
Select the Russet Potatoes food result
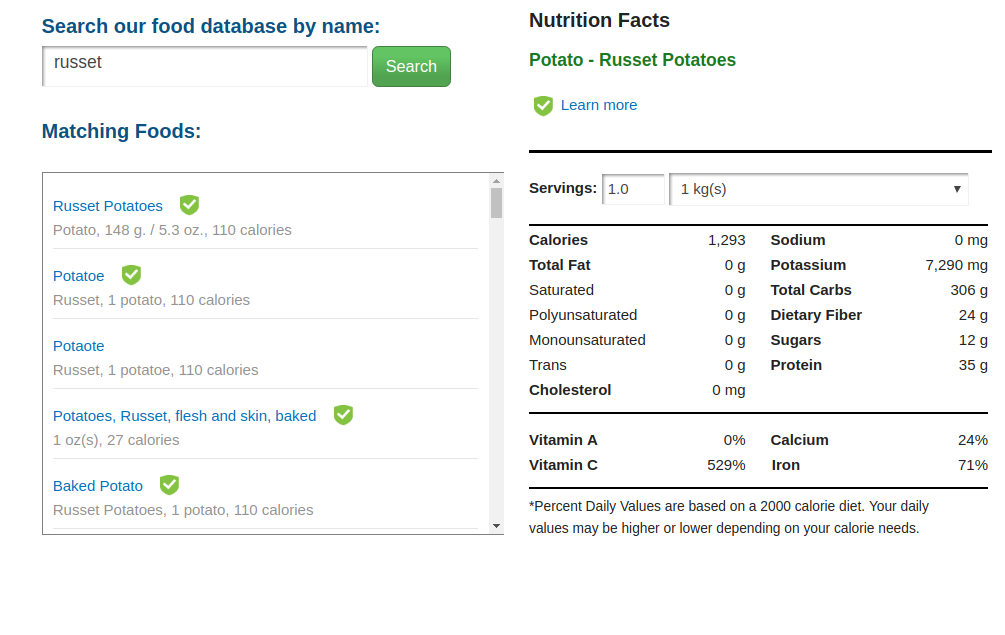108,206
